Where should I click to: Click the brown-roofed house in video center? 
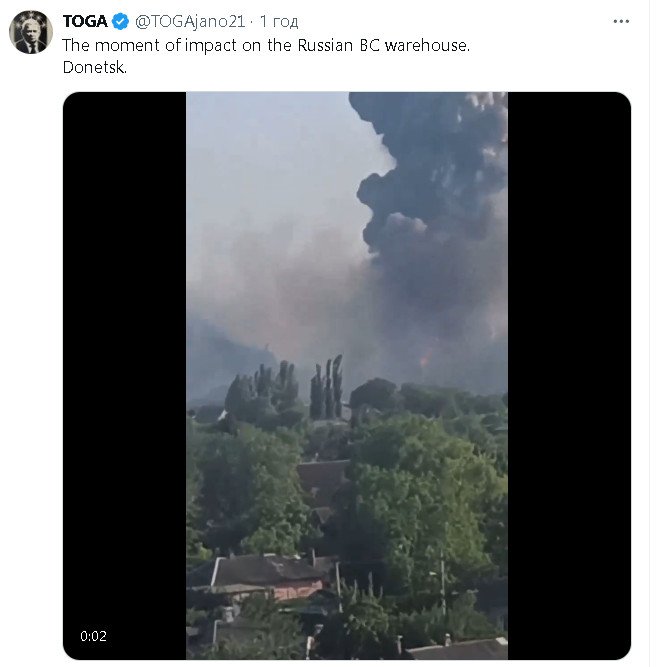[x=322, y=480]
